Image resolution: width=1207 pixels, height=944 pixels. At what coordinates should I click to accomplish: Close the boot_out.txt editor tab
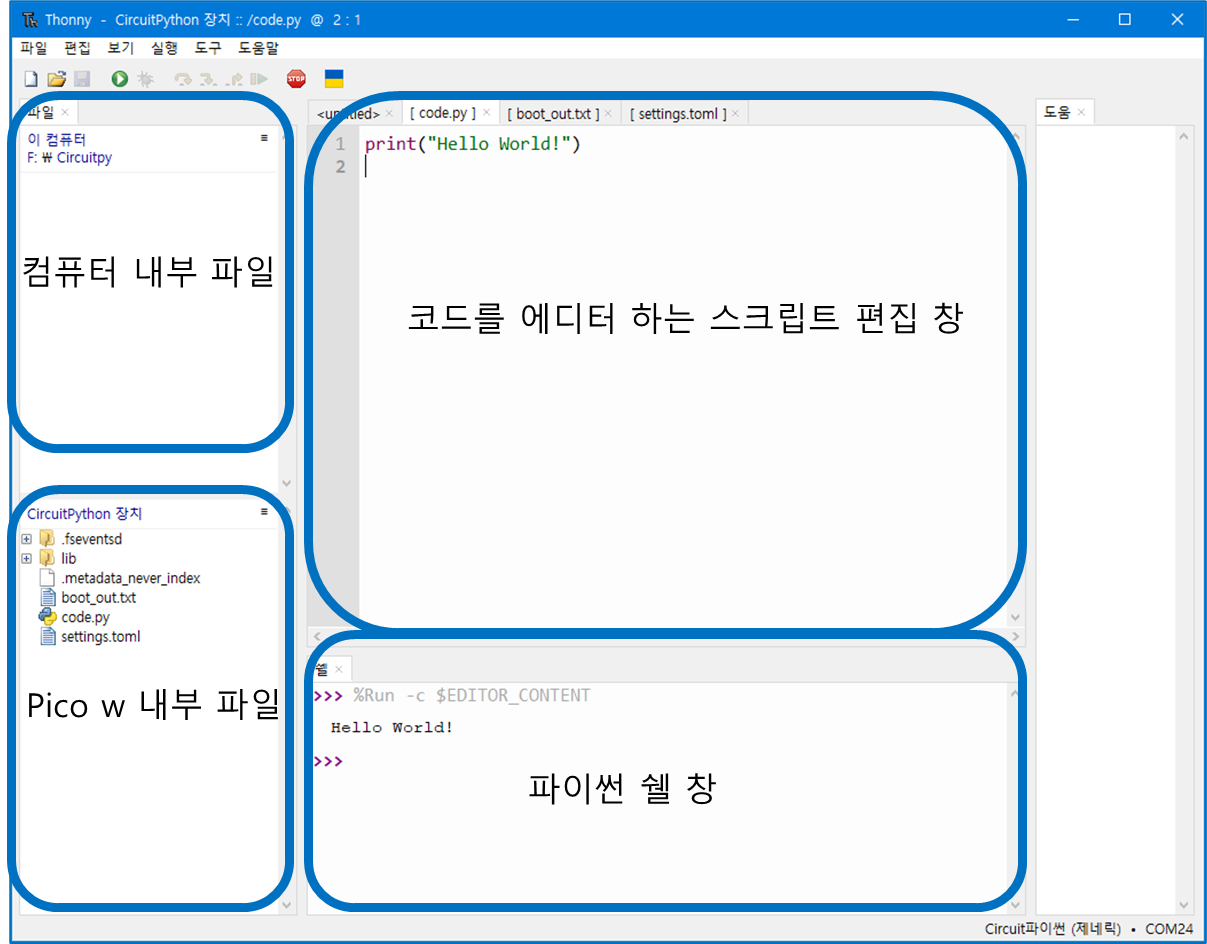pos(608,114)
